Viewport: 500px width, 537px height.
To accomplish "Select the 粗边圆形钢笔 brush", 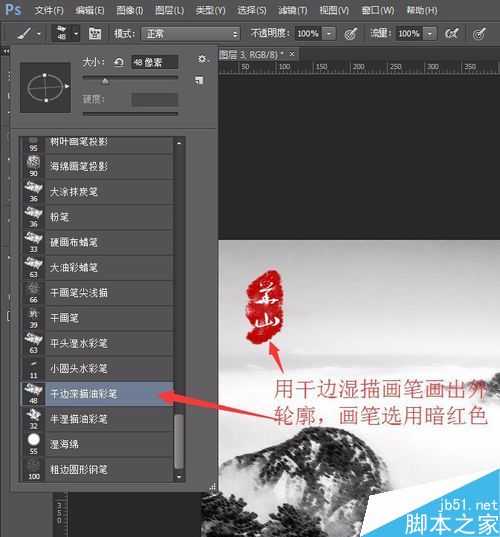I will point(97,470).
